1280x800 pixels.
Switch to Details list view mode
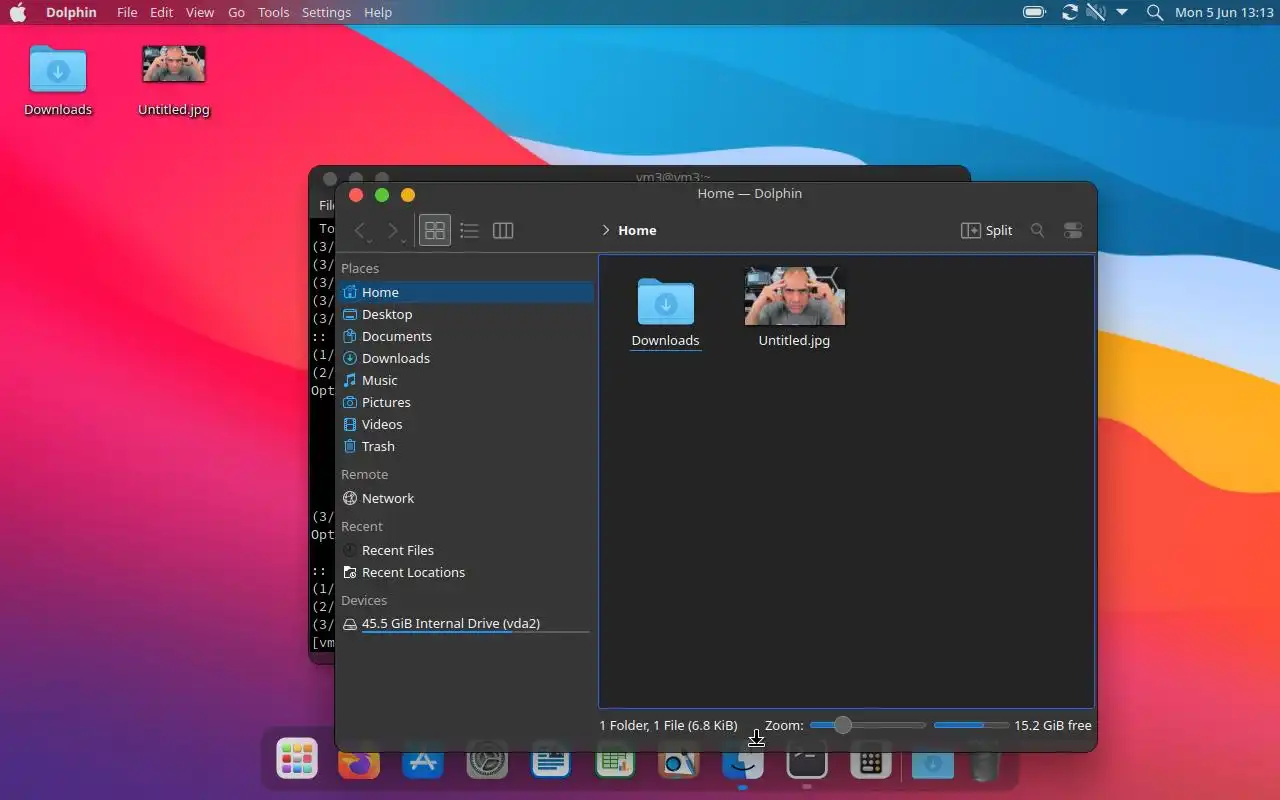(x=469, y=231)
